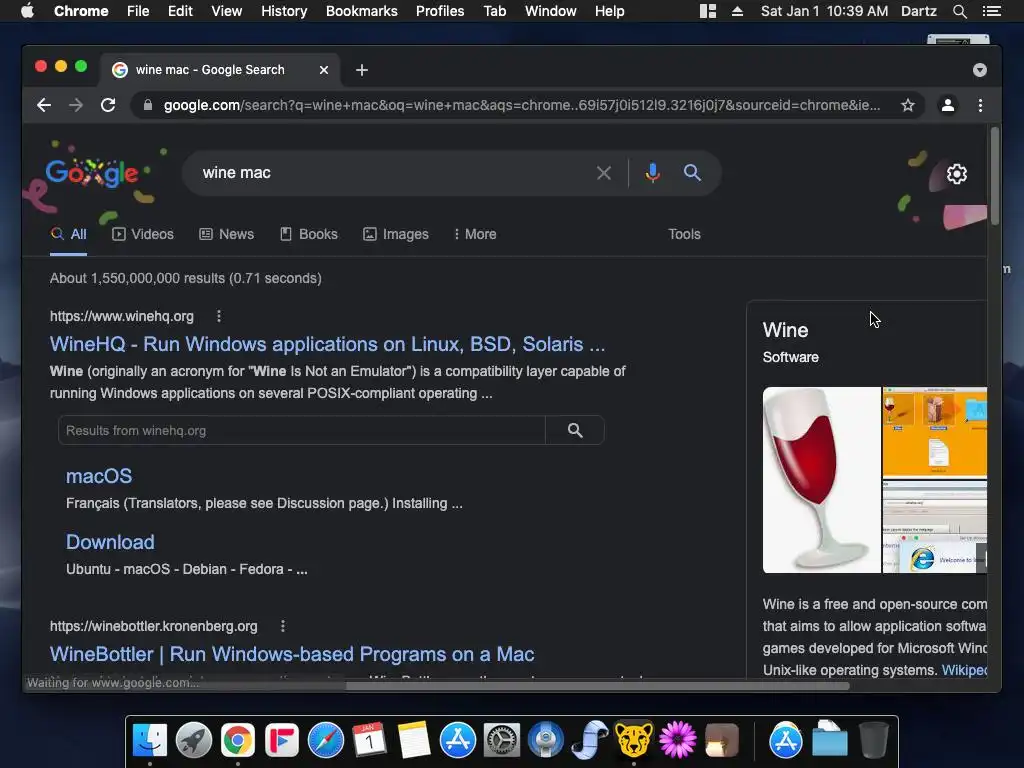This screenshot has width=1024, height=768.
Task: Expand the More search filters
Action: coord(475,234)
